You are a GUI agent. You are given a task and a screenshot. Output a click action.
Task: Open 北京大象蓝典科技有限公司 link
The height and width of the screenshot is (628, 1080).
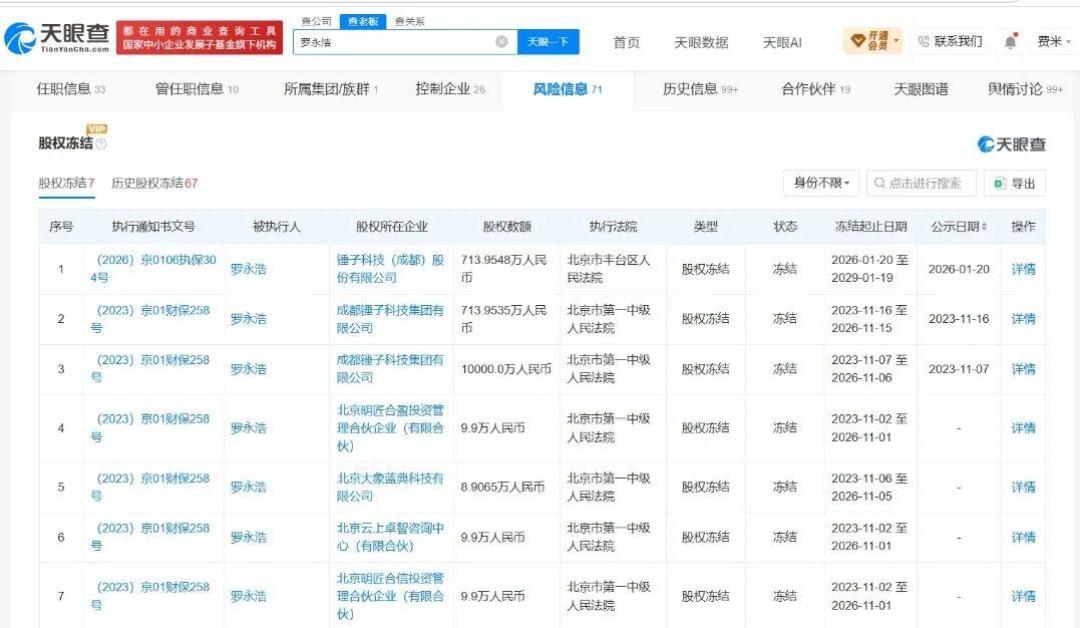click(x=390, y=487)
